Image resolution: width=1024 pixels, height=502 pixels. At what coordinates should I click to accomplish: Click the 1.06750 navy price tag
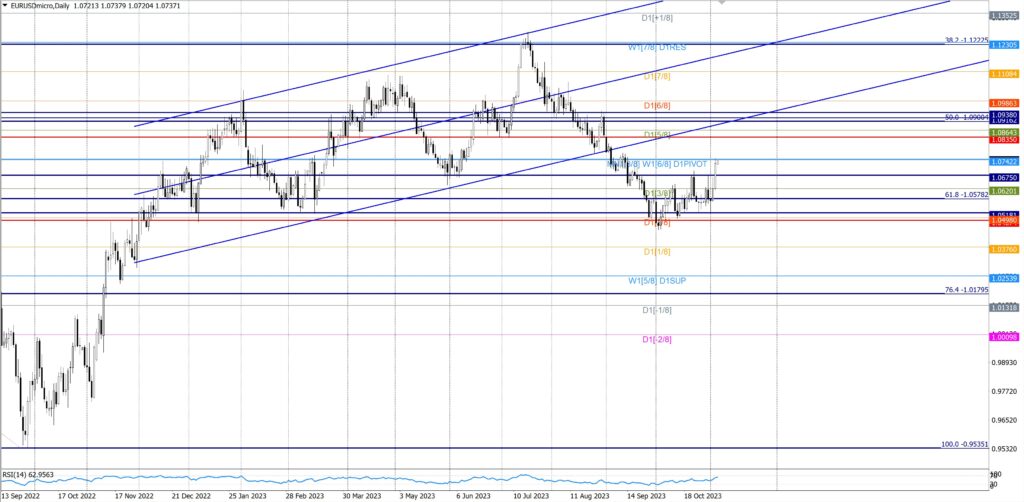[1003, 176]
